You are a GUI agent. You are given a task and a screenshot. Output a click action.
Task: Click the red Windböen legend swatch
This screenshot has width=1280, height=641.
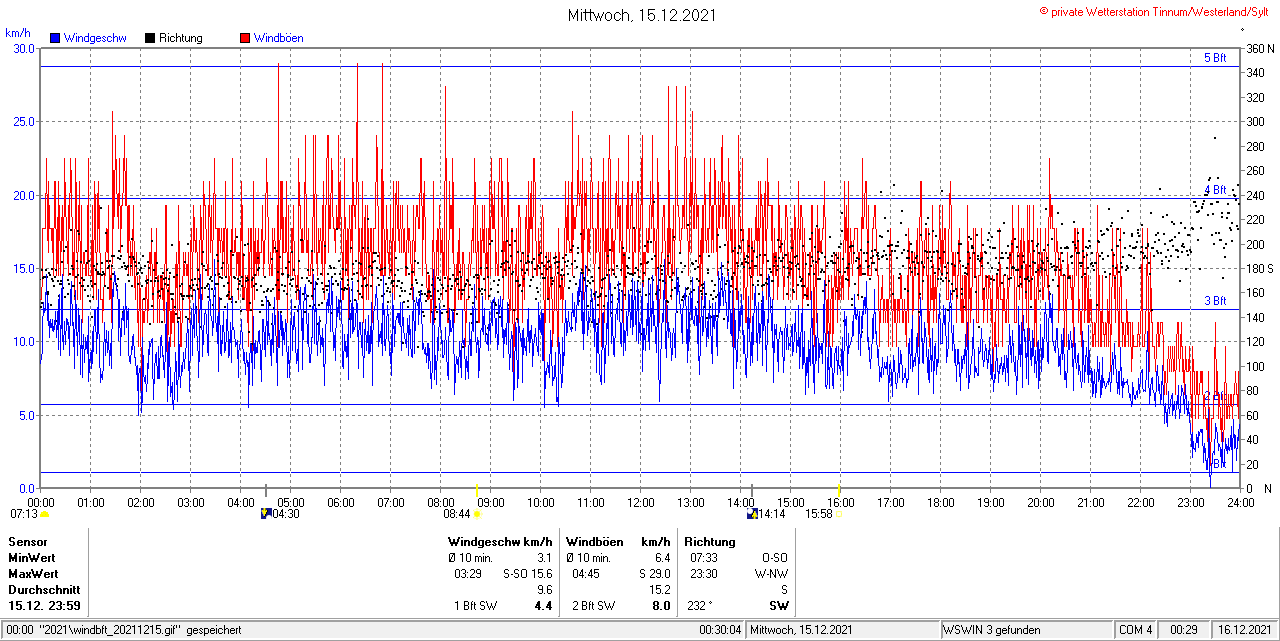click(245, 38)
